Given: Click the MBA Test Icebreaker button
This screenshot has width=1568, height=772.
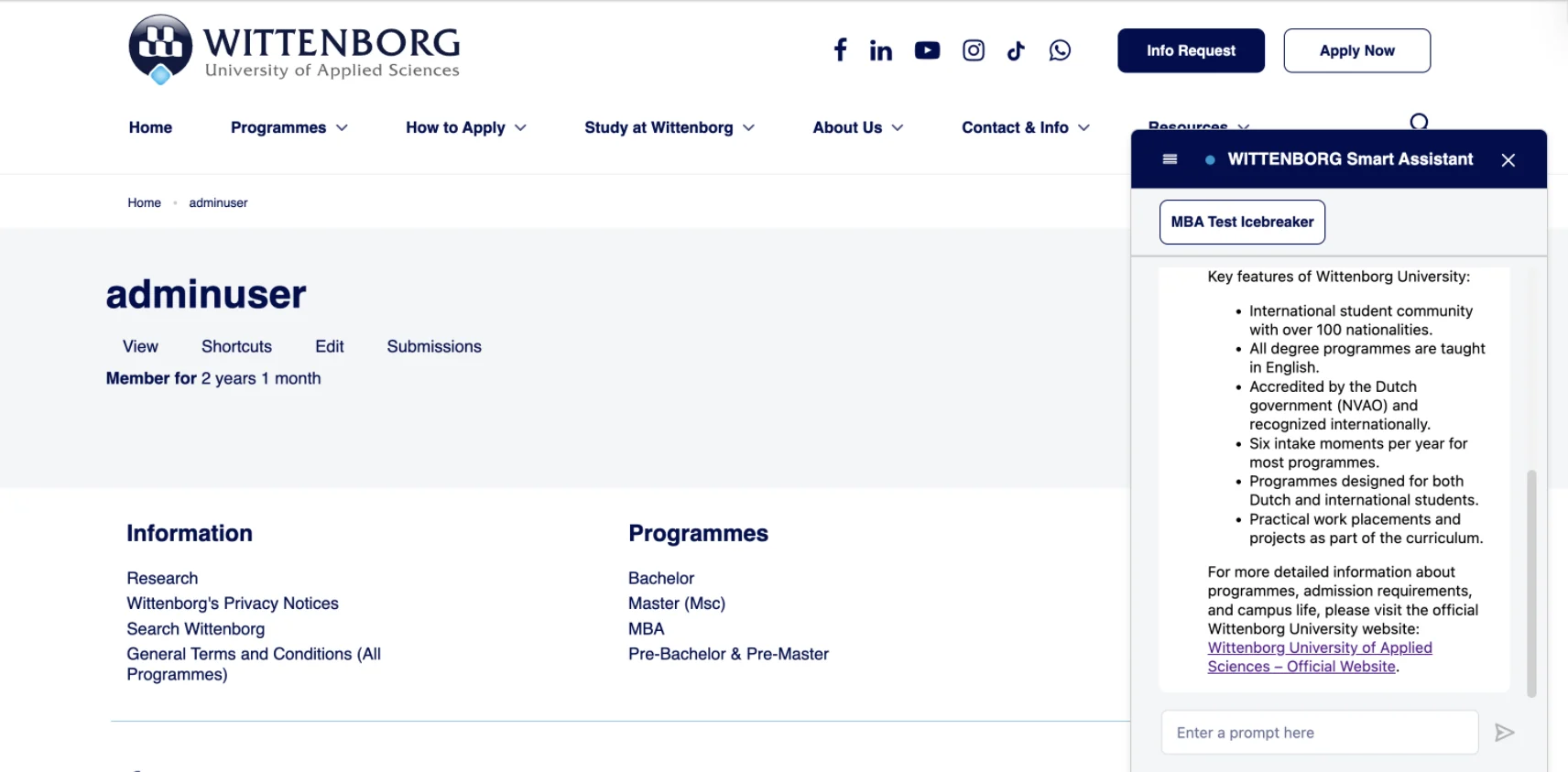Looking at the screenshot, I should click(1242, 223).
